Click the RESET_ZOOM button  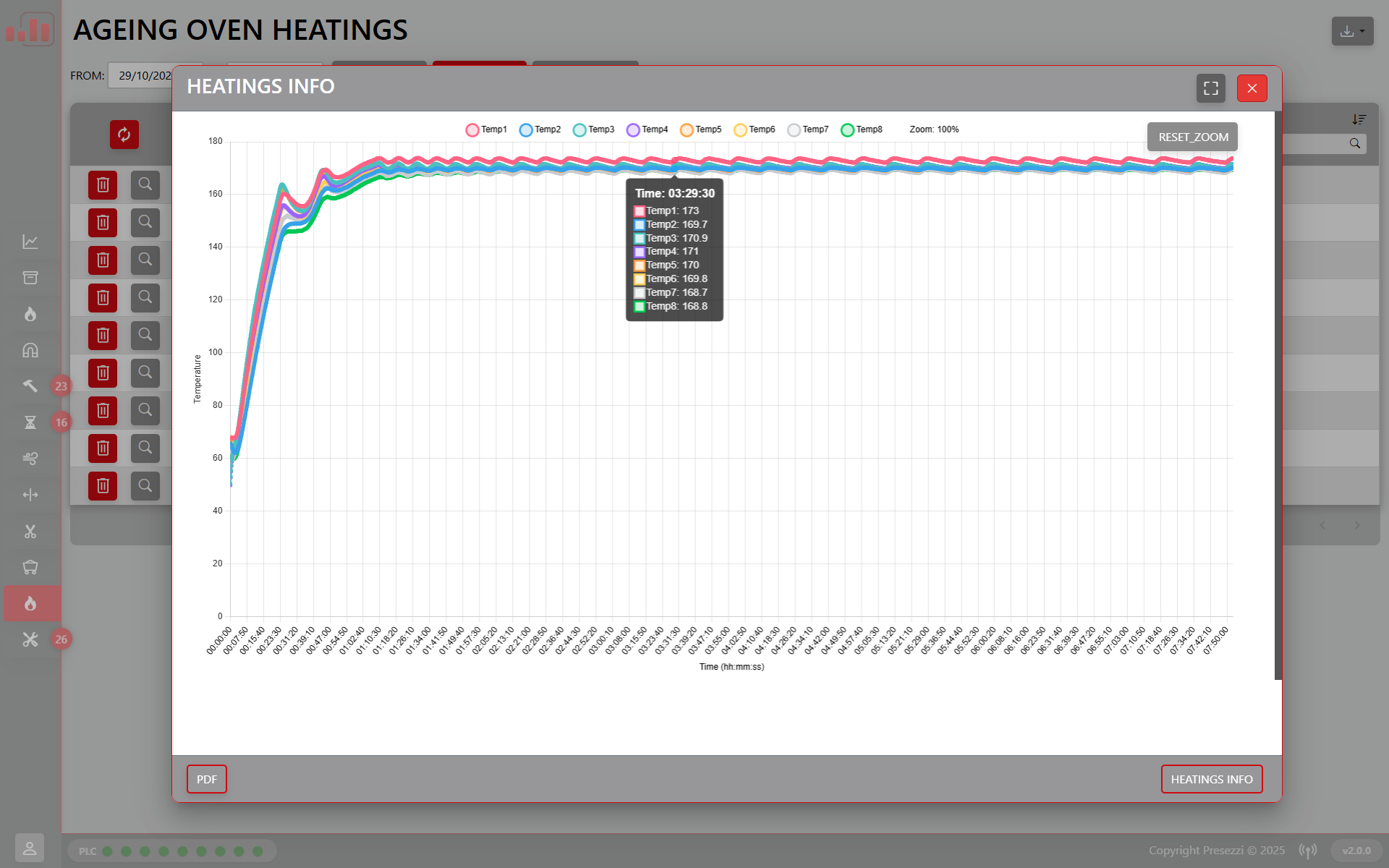1192,137
